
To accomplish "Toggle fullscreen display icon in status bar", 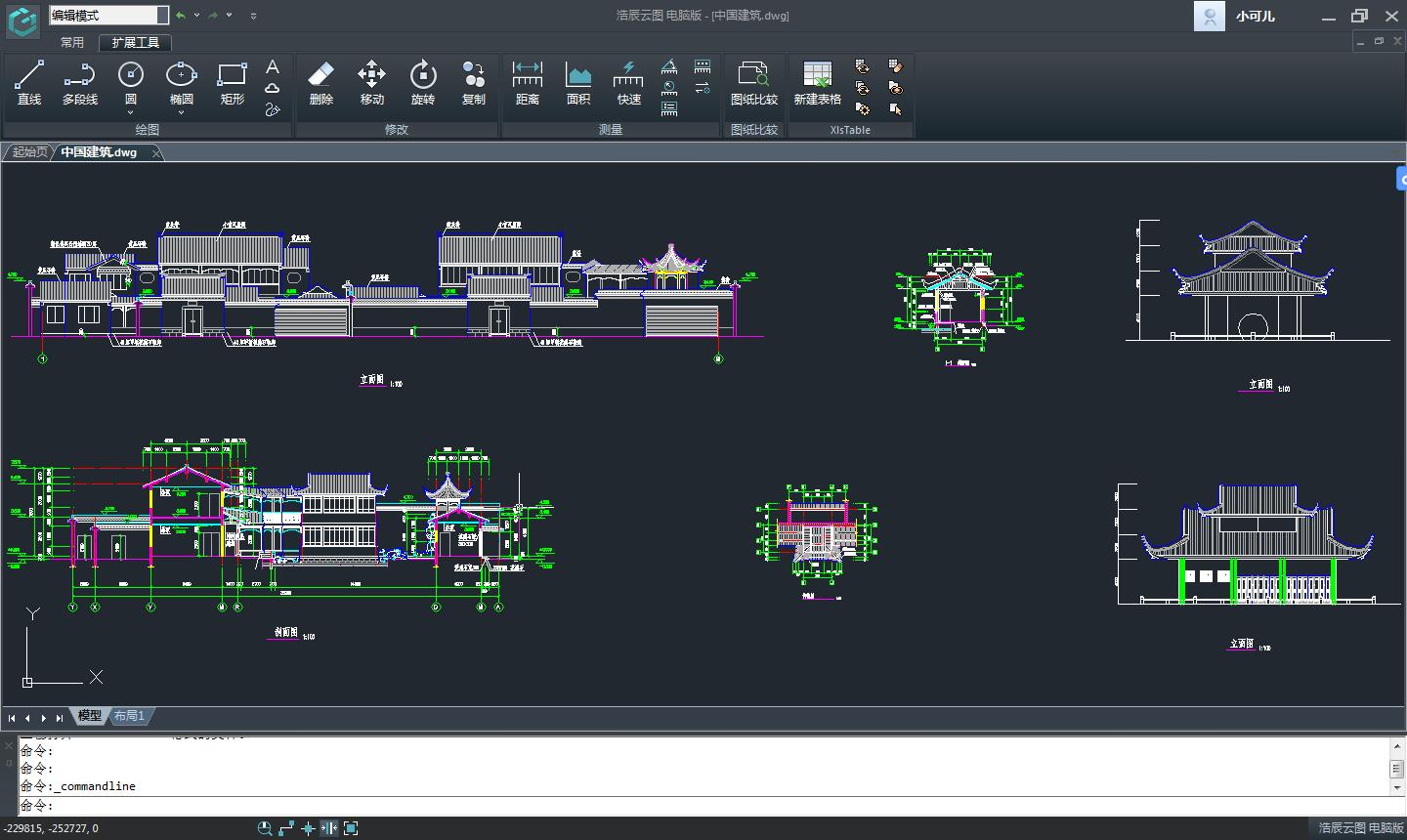I will coord(351,828).
